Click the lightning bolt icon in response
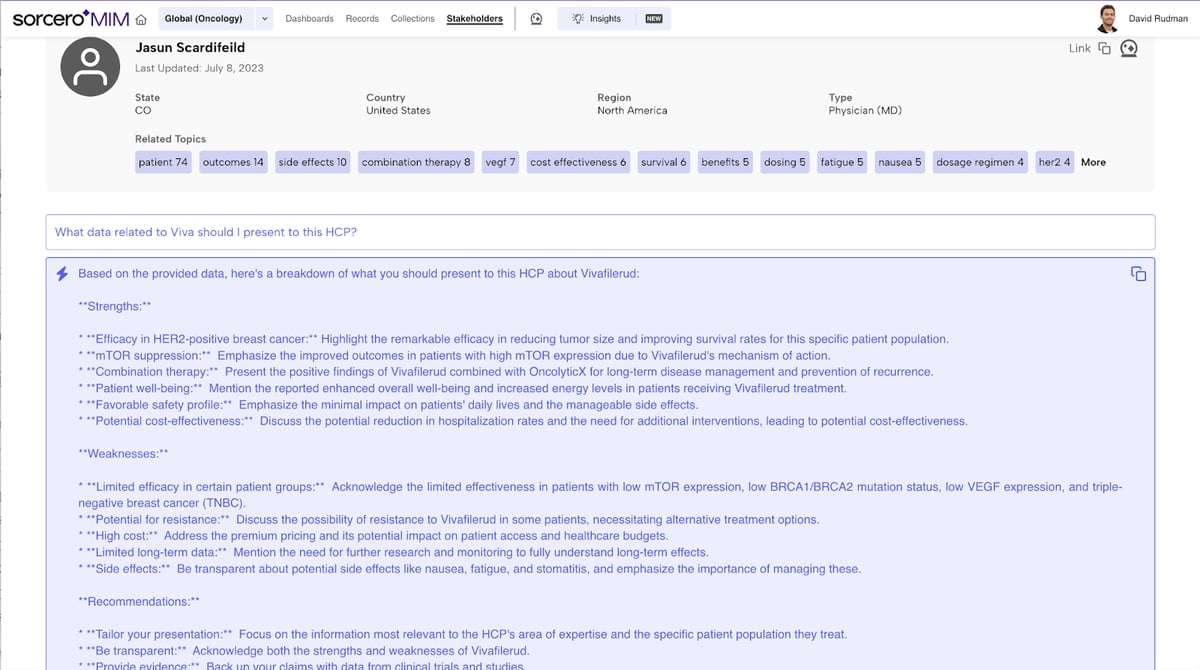1200x670 pixels. [x=62, y=273]
